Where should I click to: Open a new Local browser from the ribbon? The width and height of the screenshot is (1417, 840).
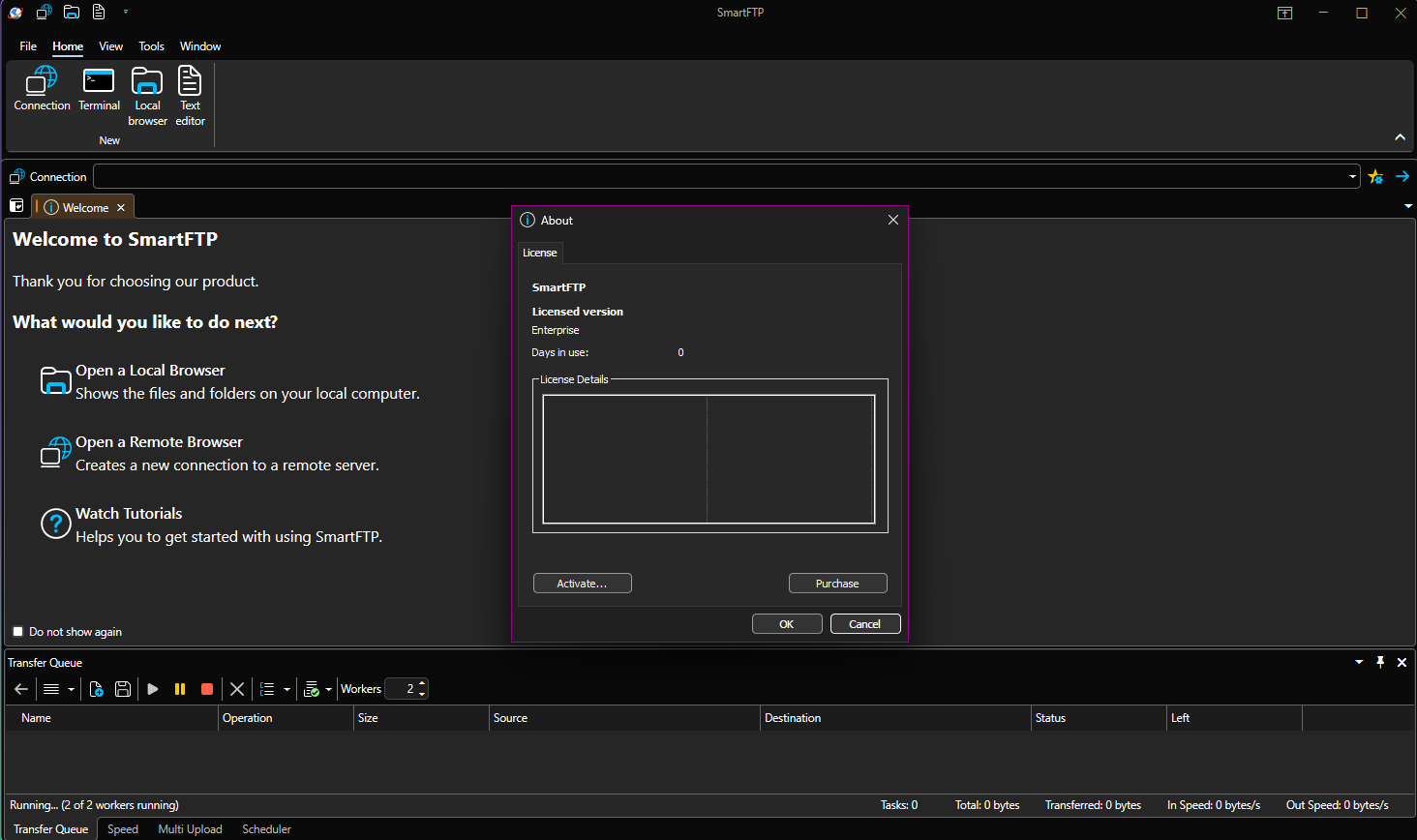click(x=147, y=97)
